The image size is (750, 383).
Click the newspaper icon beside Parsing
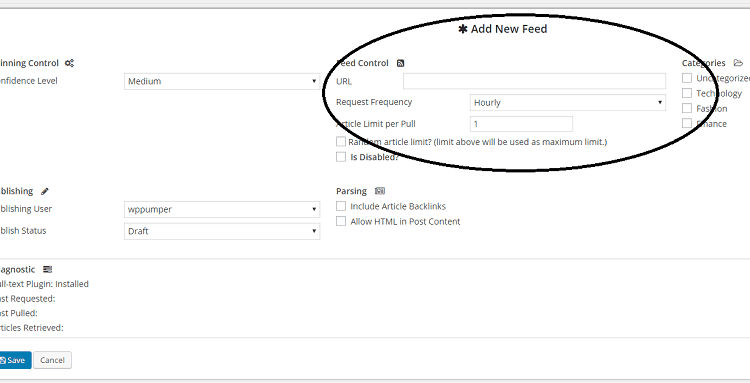380,191
